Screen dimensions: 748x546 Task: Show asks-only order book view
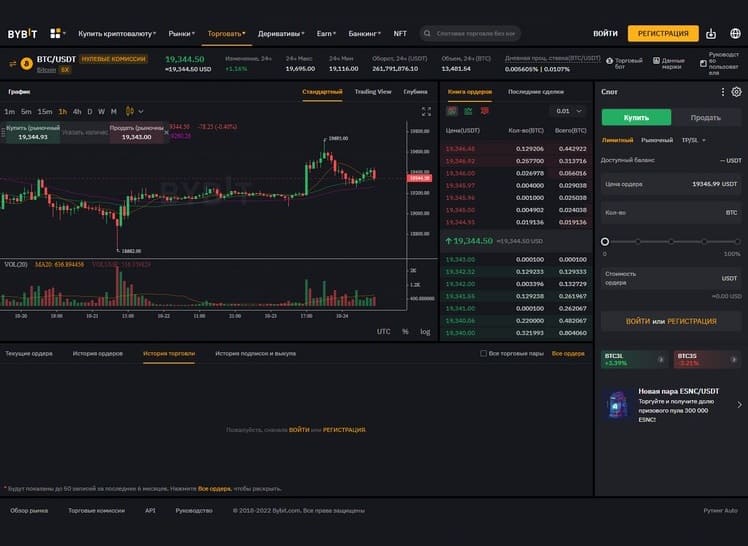click(x=485, y=111)
